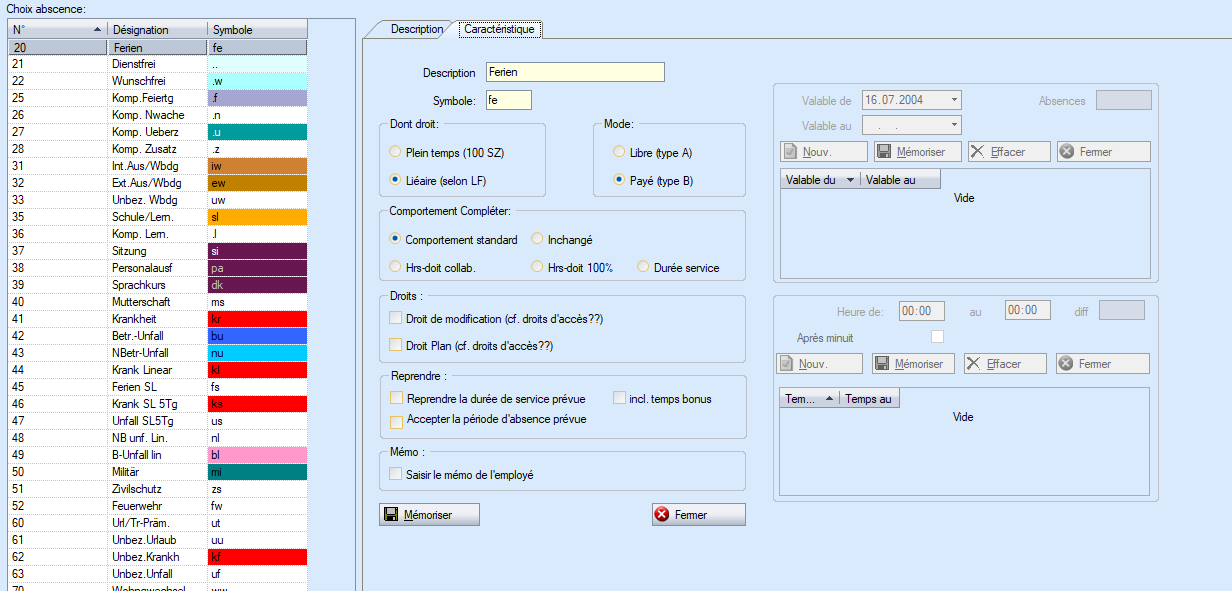Image resolution: width=1232 pixels, height=591 pixels.
Task: Choose Payé (type B) mode
Action: [619, 180]
